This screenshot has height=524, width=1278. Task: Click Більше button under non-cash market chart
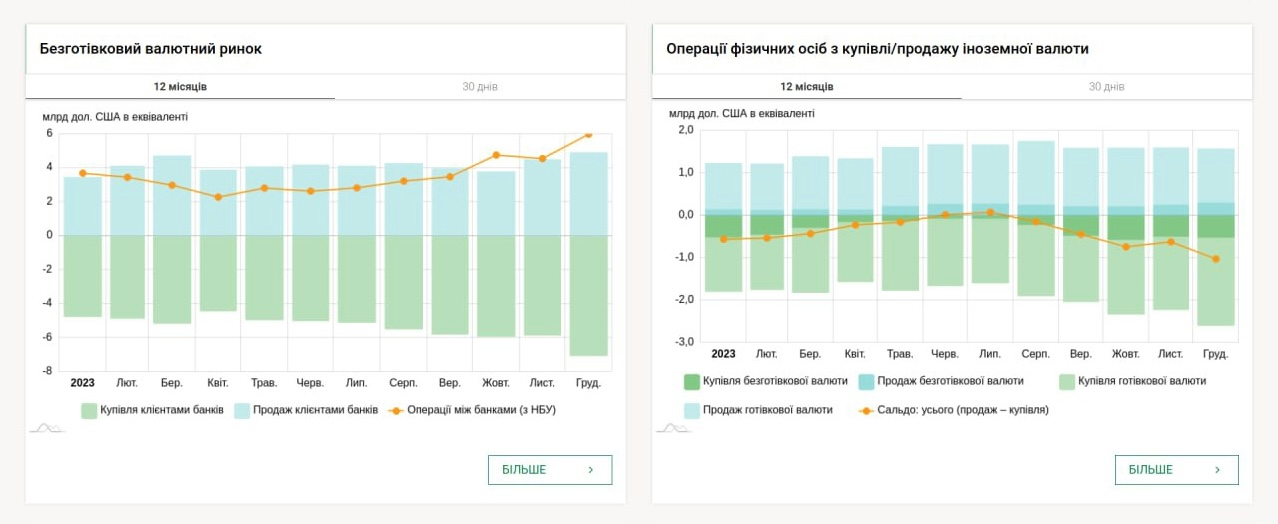point(549,470)
